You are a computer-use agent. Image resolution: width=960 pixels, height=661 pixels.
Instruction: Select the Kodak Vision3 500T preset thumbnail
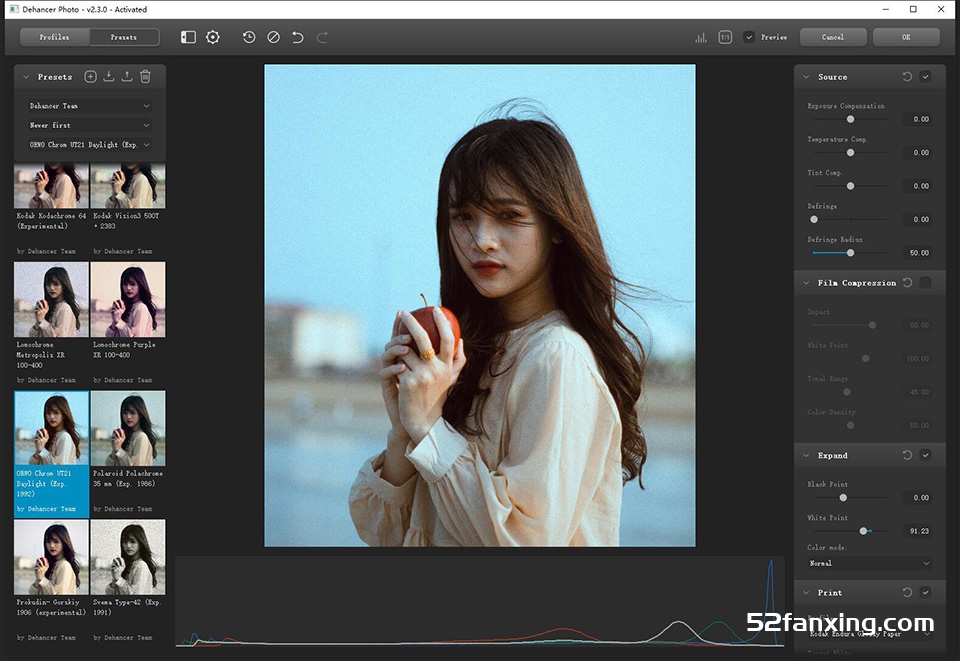(128, 186)
